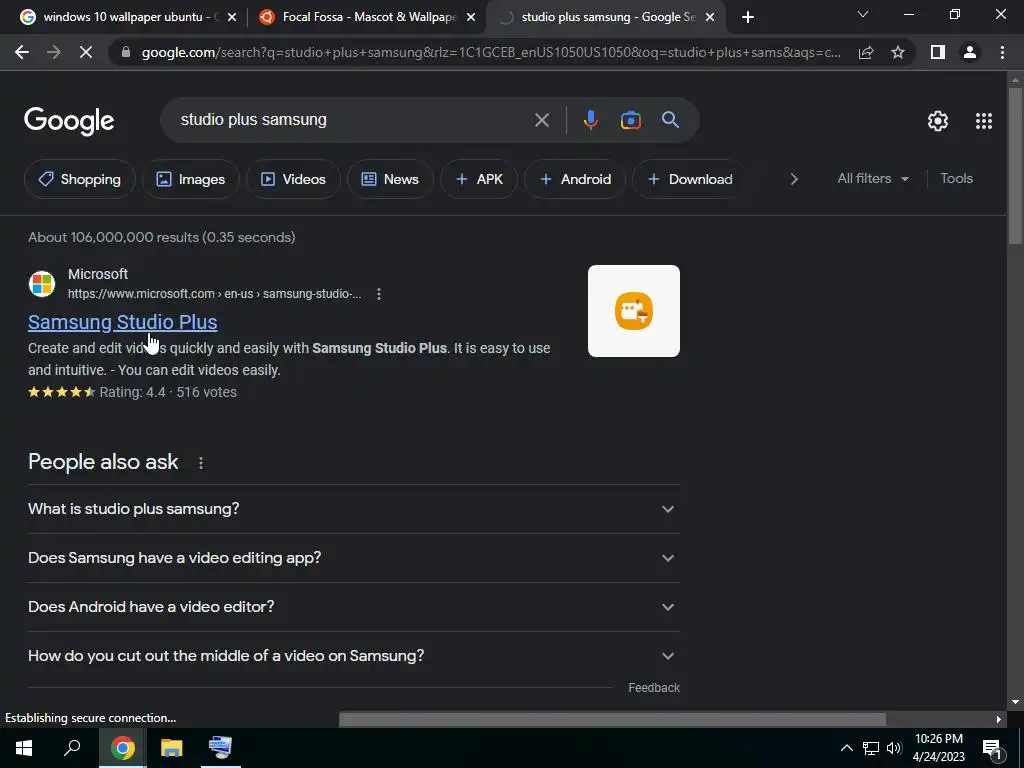Click the Samsung Studio Plus app thumbnail
The width and height of the screenshot is (1024, 768).
(633, 311)
